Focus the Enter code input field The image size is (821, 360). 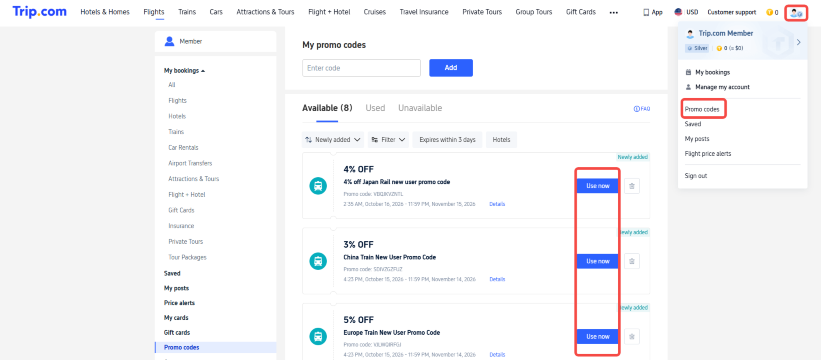click(x=361, y=68)
